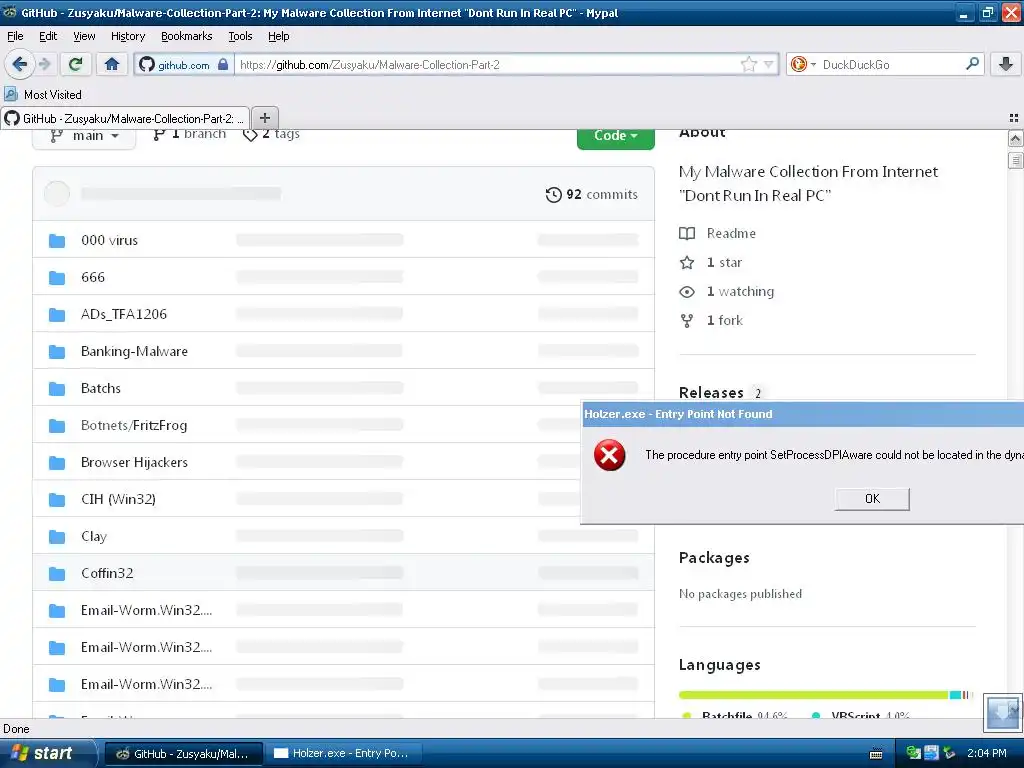Open the History menu
Viewport: 1024px width, 768px height.
[x=127, y=36]
